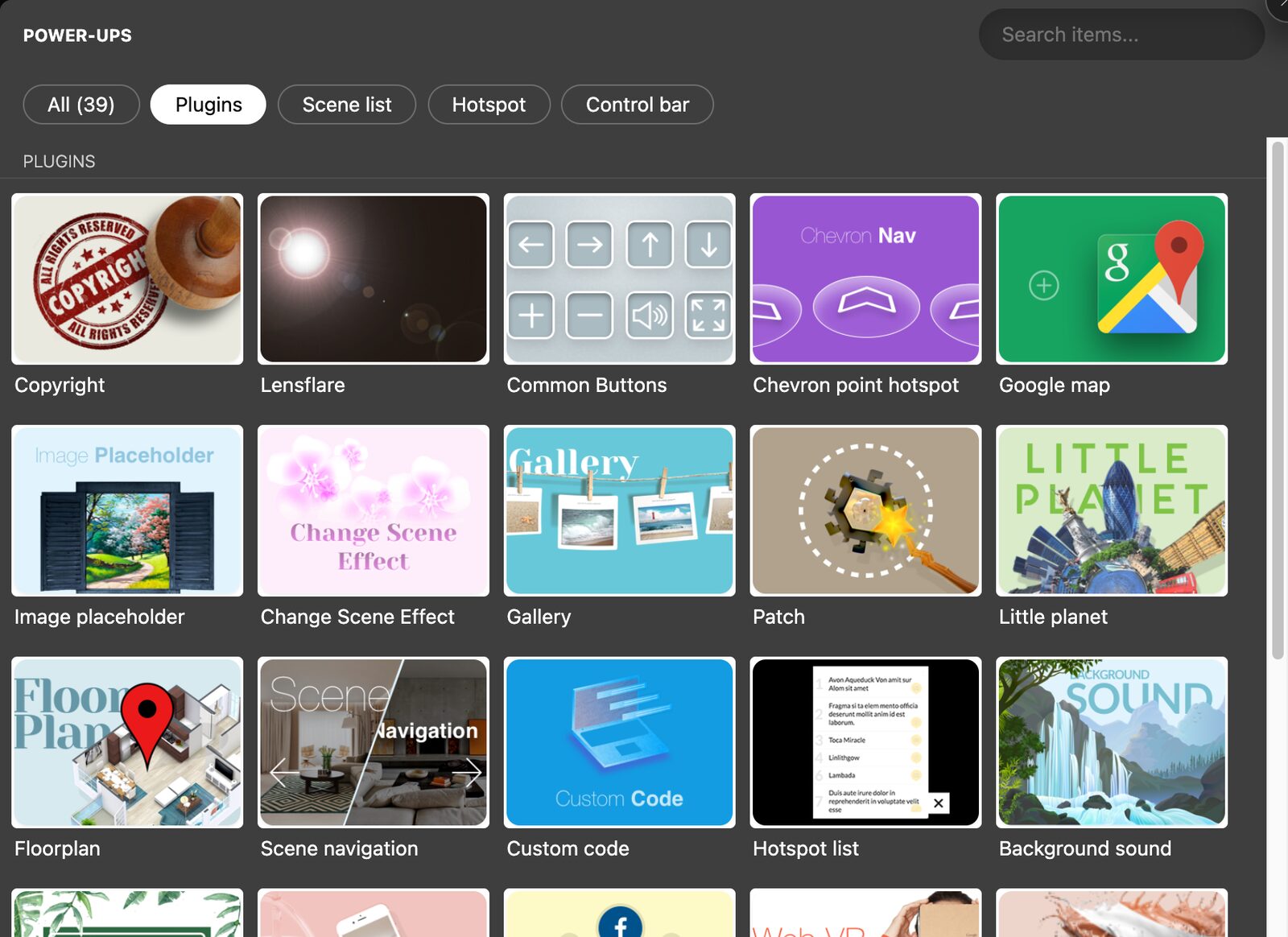1288x937 pixels.
Task: Pick the Change Scene Effect plugin thumbnail
Action: pos(374,510)
